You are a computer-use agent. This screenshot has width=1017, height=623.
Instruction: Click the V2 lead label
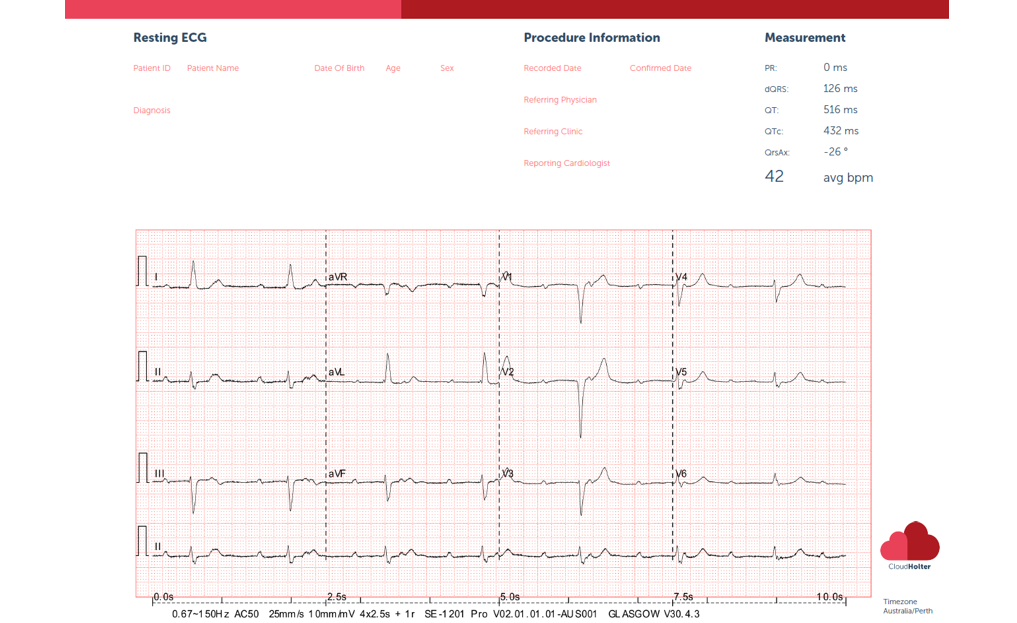[x=508, y=372]
